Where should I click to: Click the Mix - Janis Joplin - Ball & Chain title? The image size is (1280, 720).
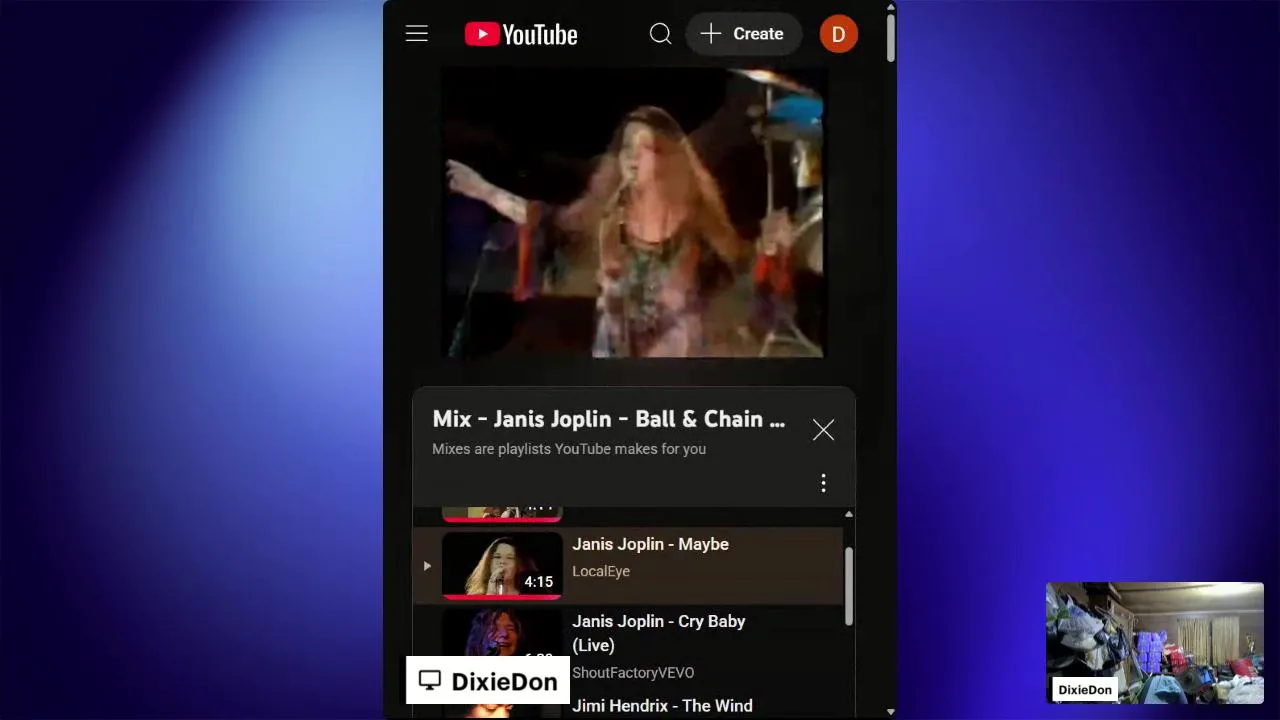(608, 419)
